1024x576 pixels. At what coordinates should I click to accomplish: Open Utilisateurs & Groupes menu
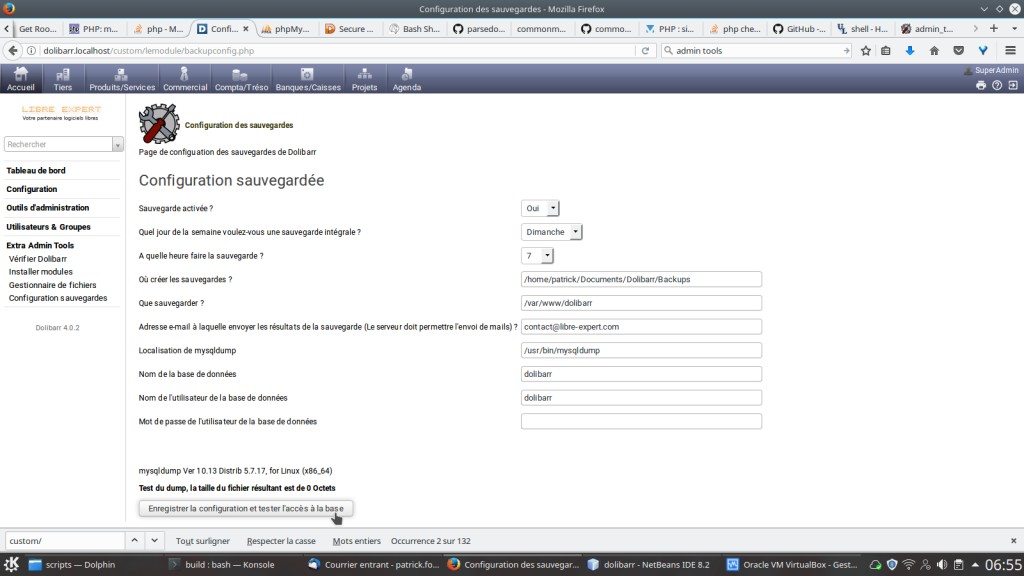pyautogui.click(x=48, y=227)
